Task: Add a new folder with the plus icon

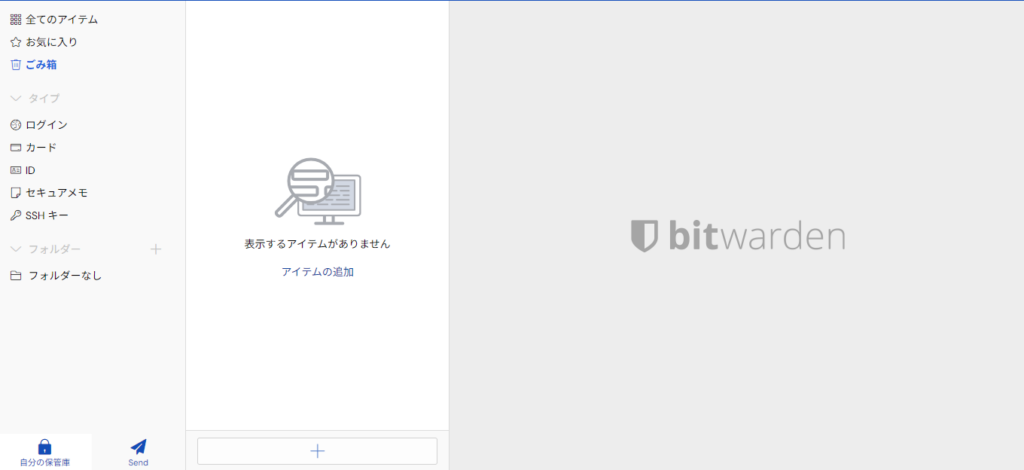Action: pyautogui.click(x=155, y=249)
